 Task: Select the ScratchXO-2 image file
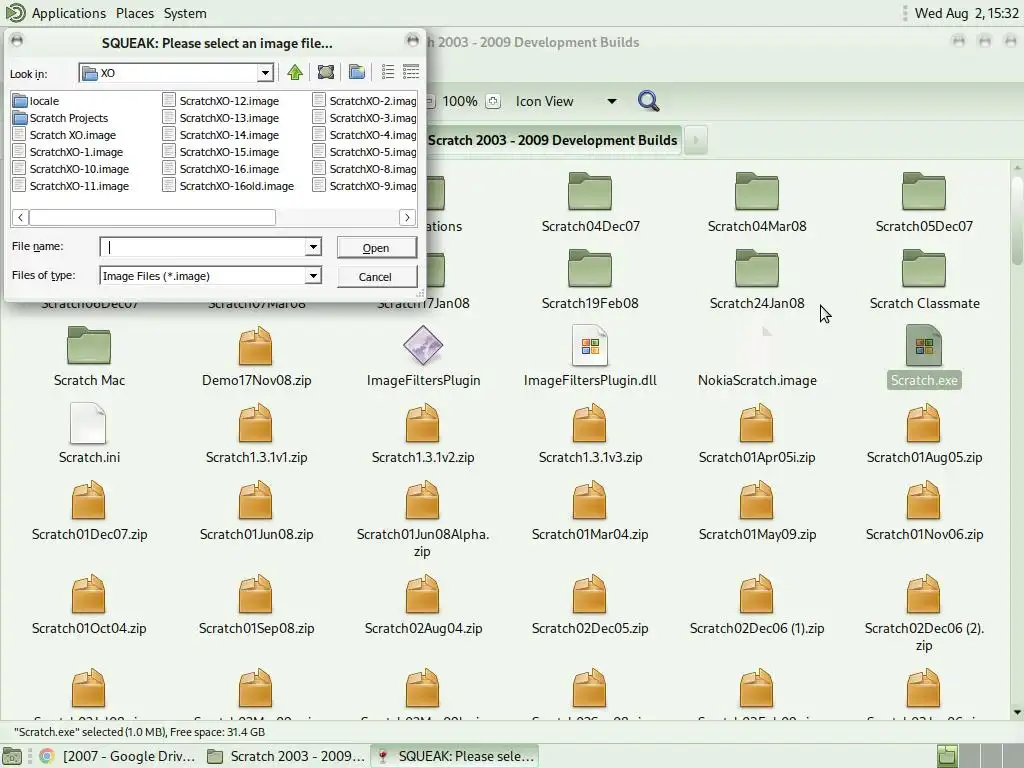click(364, 101)
